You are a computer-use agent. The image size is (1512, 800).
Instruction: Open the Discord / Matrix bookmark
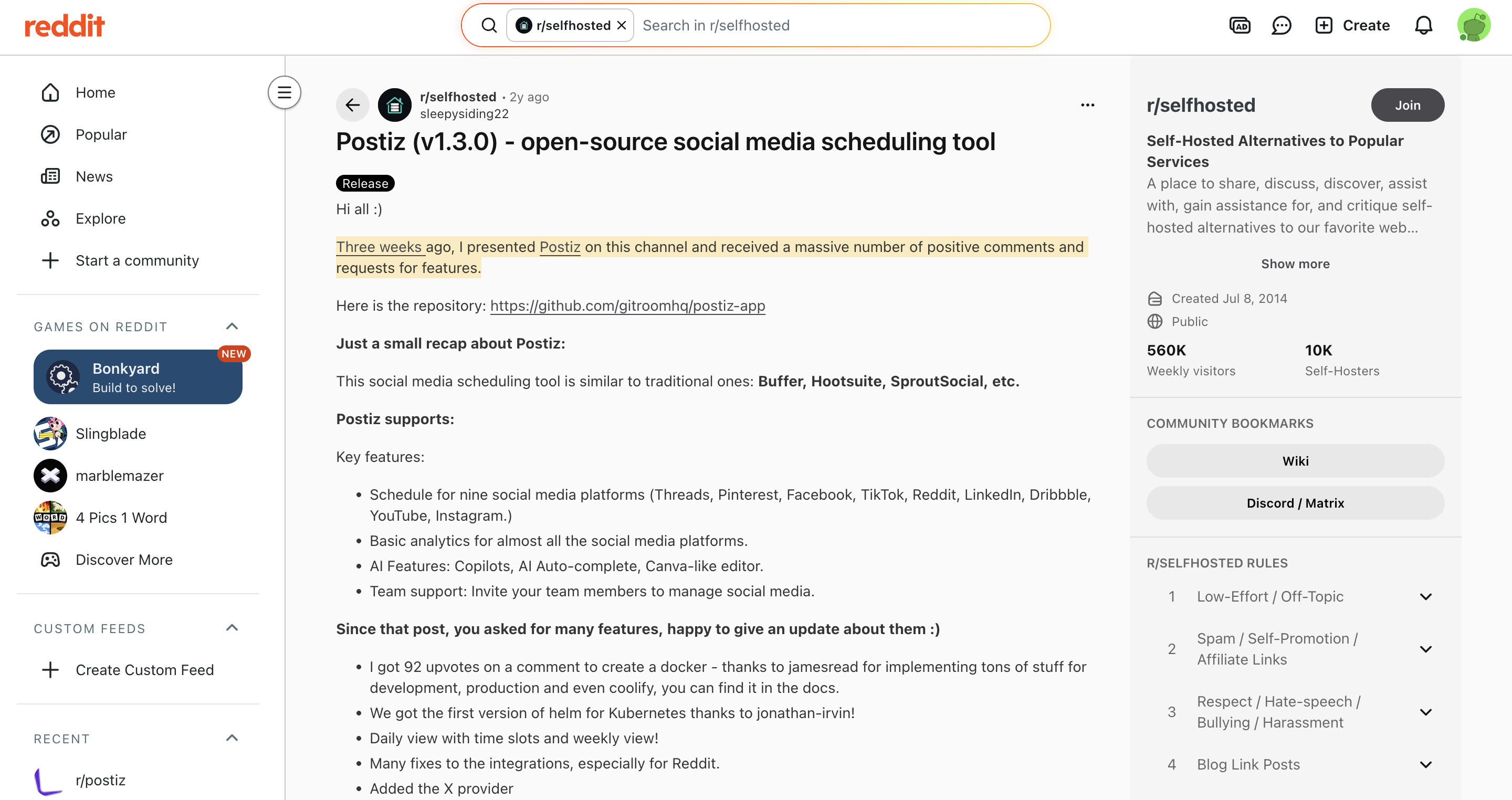pos(1295,503)
